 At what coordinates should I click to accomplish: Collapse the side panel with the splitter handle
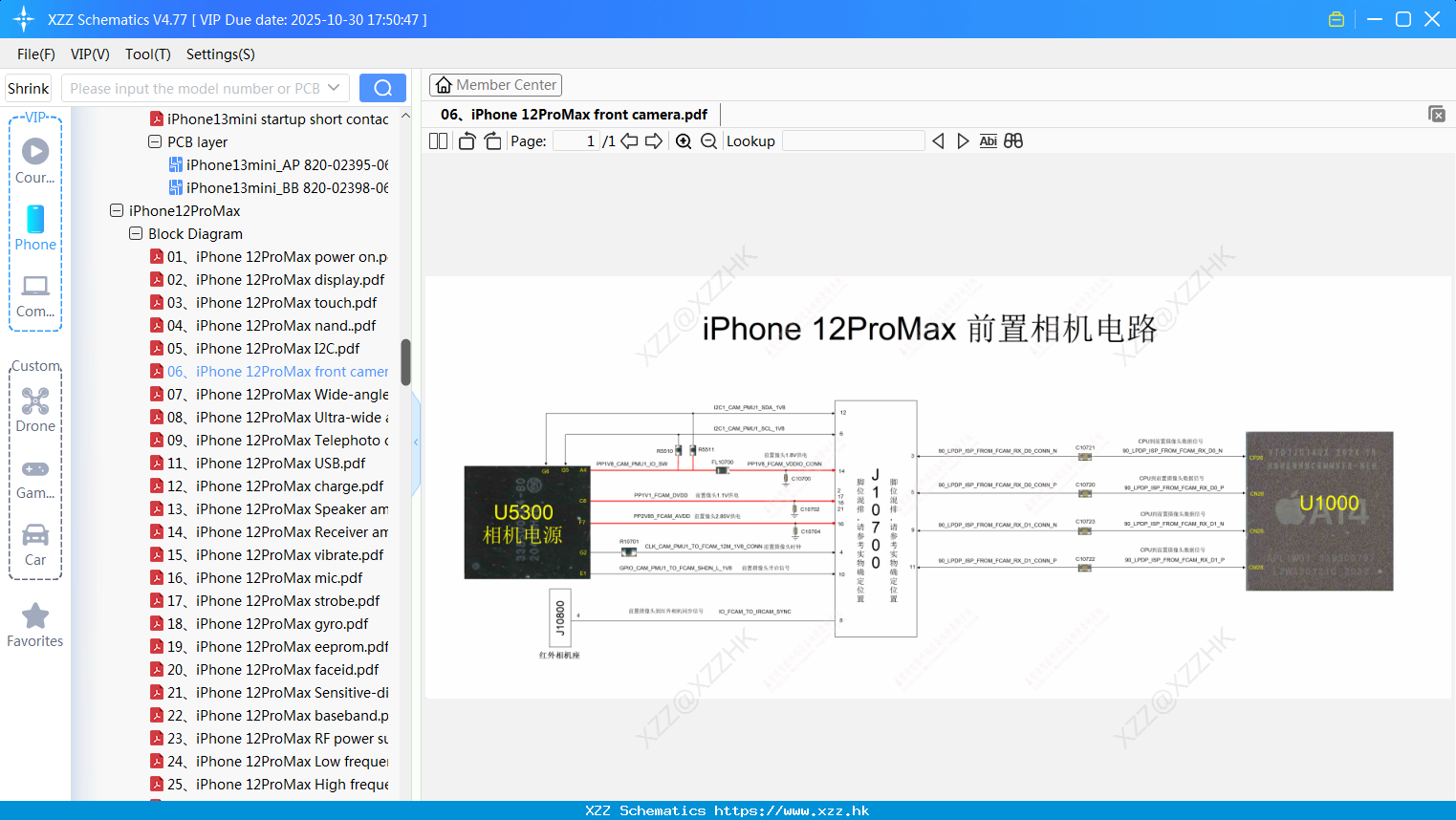pyautogui.click(x=416, y=442)
